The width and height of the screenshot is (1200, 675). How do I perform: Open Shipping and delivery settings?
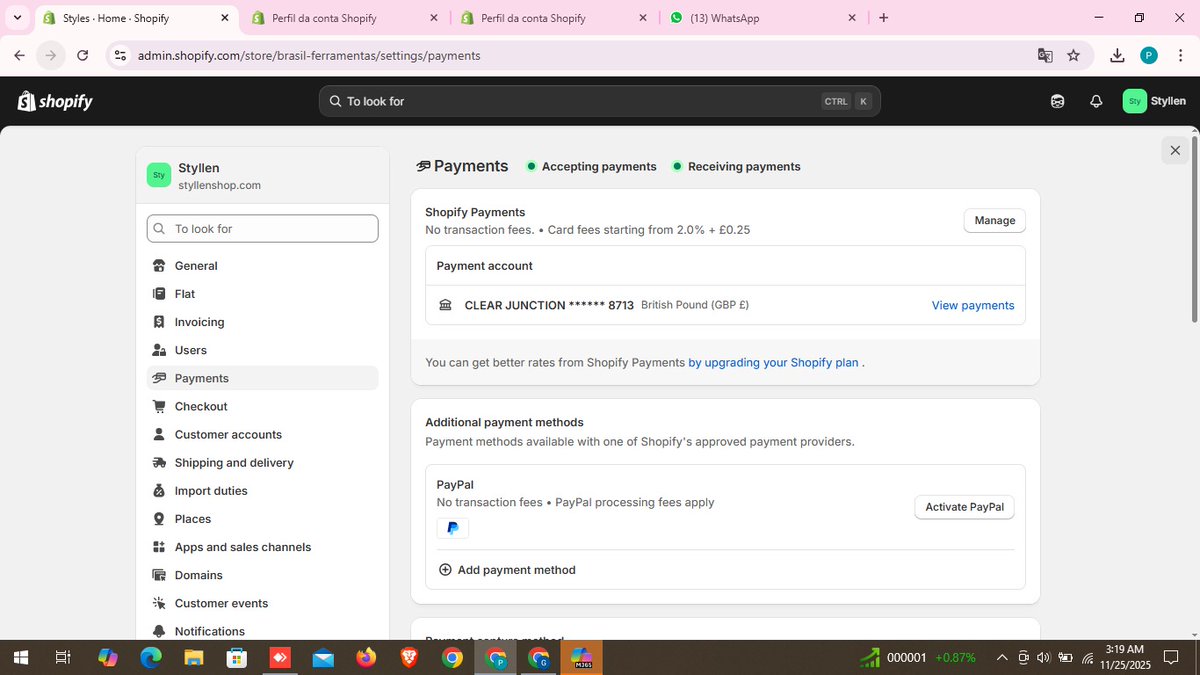click(262, 463)
